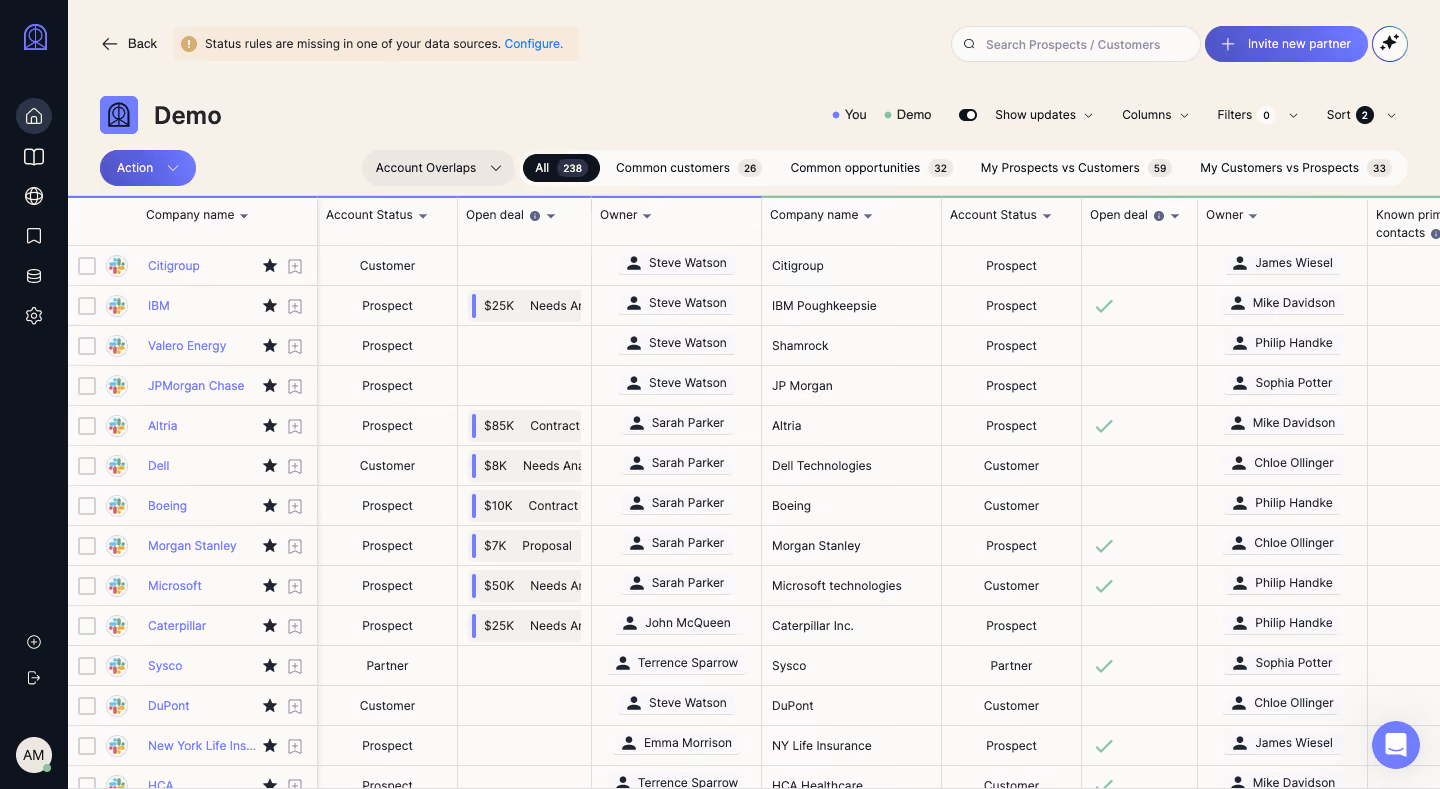Image resolution: width=1440 pixels, height=789 pixels.
Task: Toggle the Show updates switch
Action: point(968,115)
